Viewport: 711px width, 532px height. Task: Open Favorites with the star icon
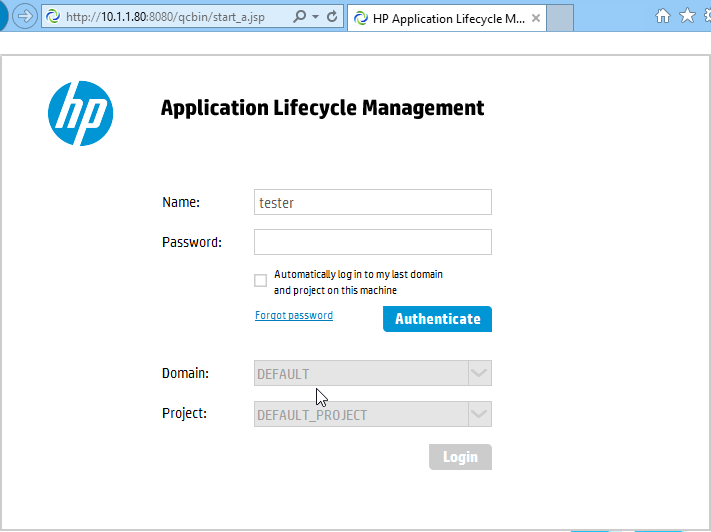point(686,16)
